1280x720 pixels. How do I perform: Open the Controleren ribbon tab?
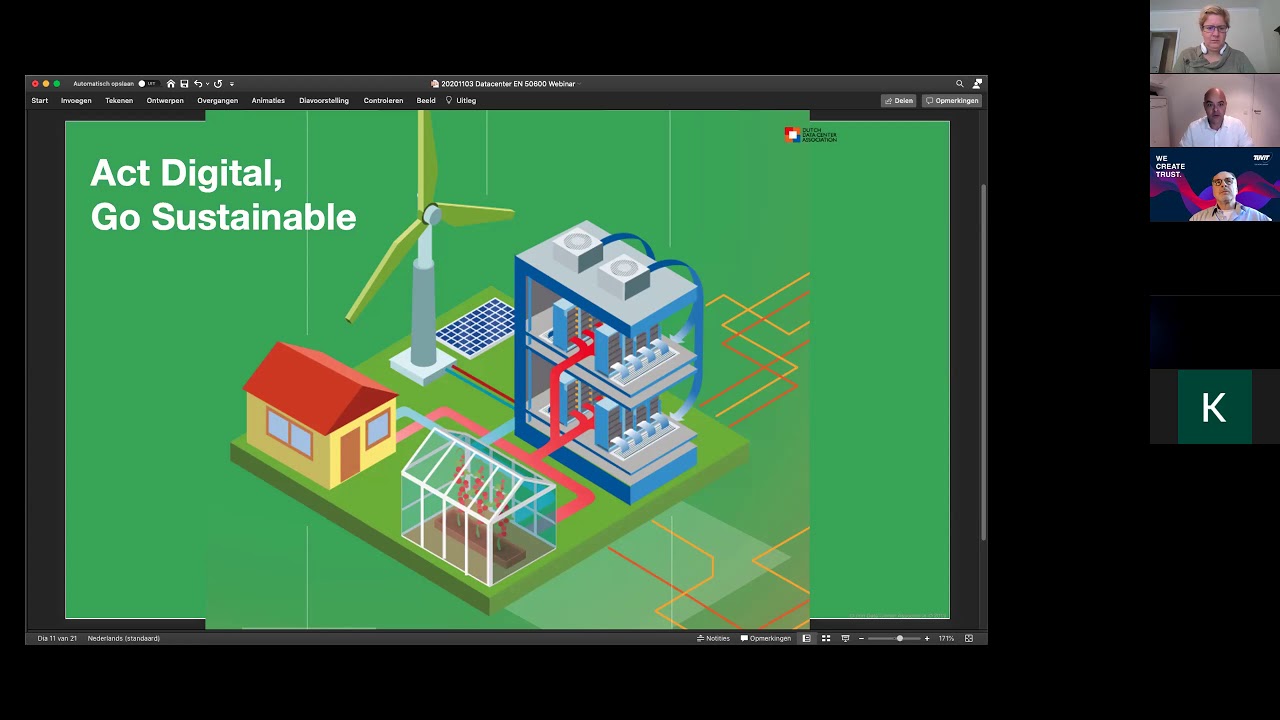coord(383,101)
